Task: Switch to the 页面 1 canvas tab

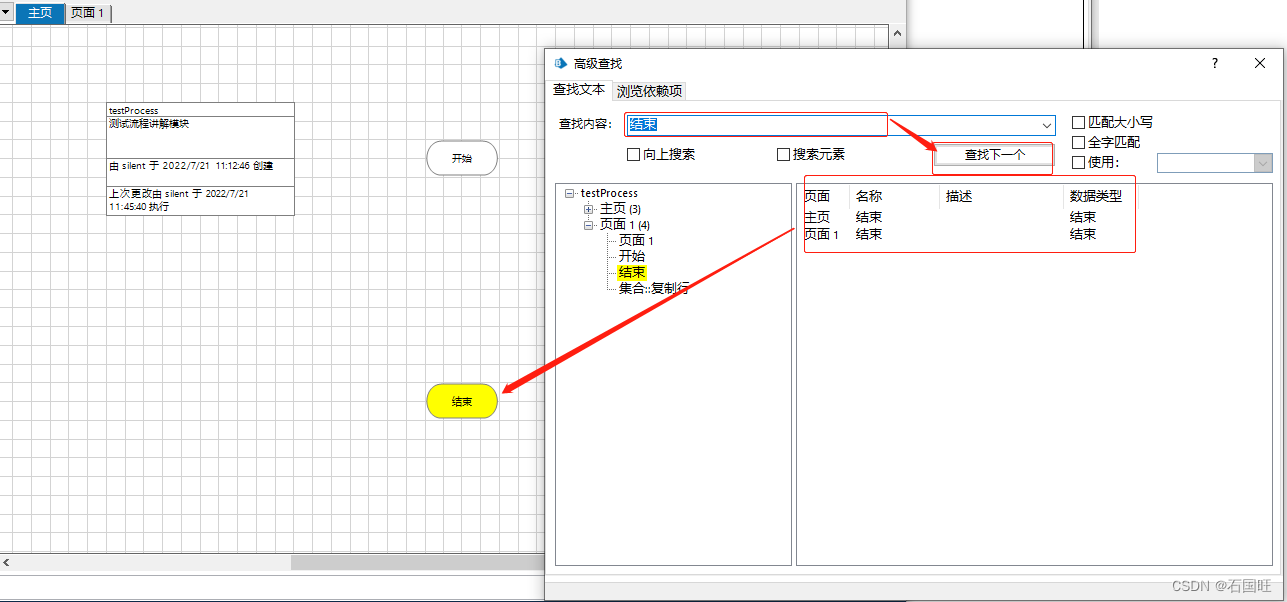Action: (88, 13)
